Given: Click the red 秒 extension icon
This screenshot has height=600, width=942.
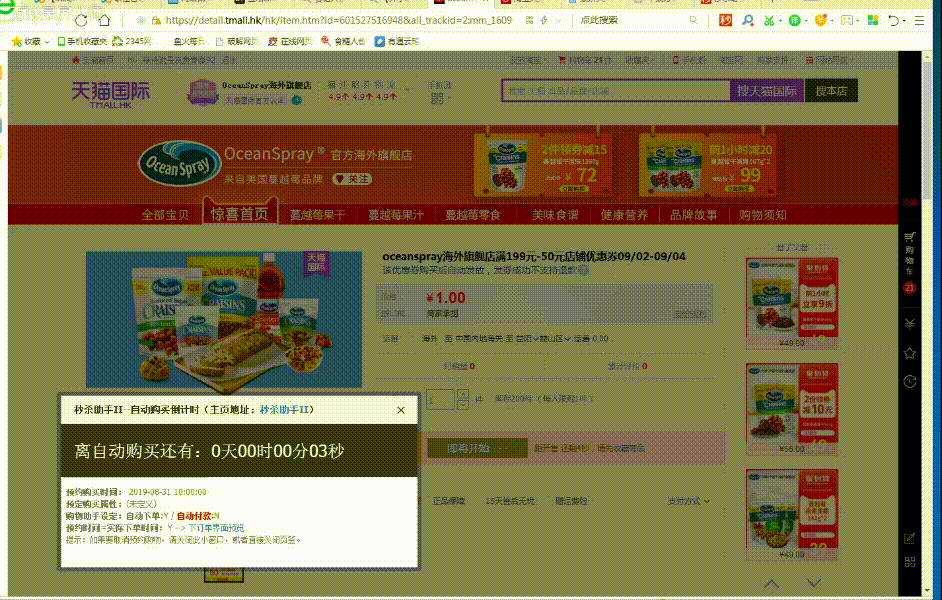Looking at the screenshot, I should click(x=725, y=20).
